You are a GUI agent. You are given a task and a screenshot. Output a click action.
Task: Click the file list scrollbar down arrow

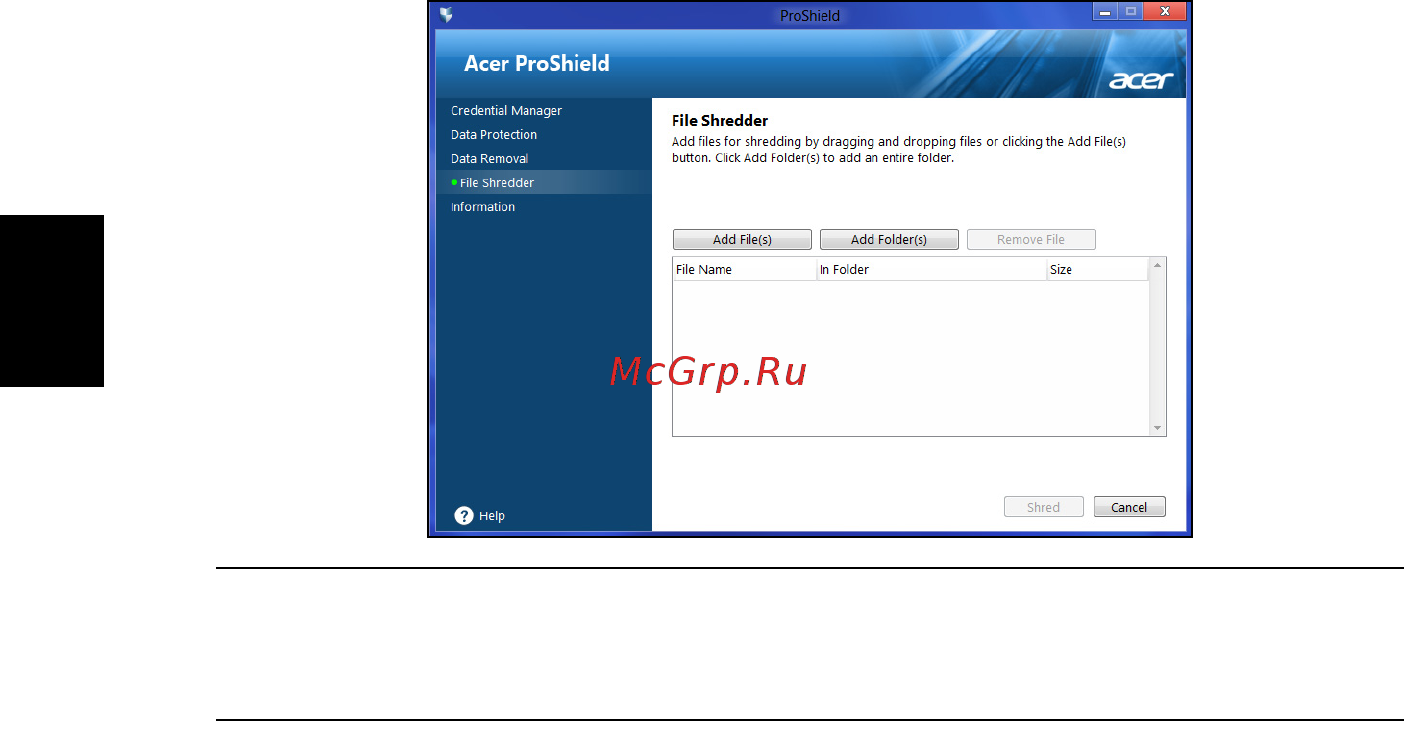pyautogui.click(x=1158, y=428)
